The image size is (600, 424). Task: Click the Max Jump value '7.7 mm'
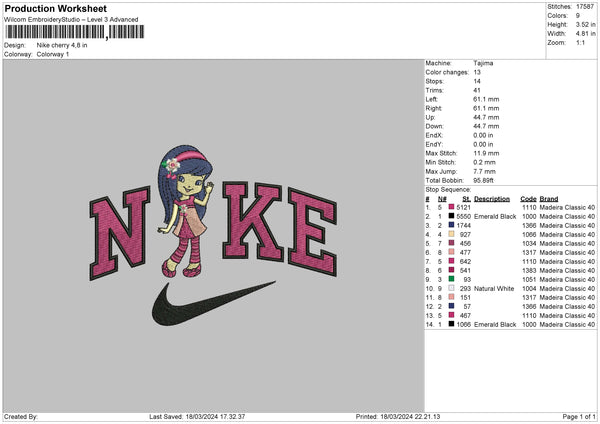click(484, 171)
